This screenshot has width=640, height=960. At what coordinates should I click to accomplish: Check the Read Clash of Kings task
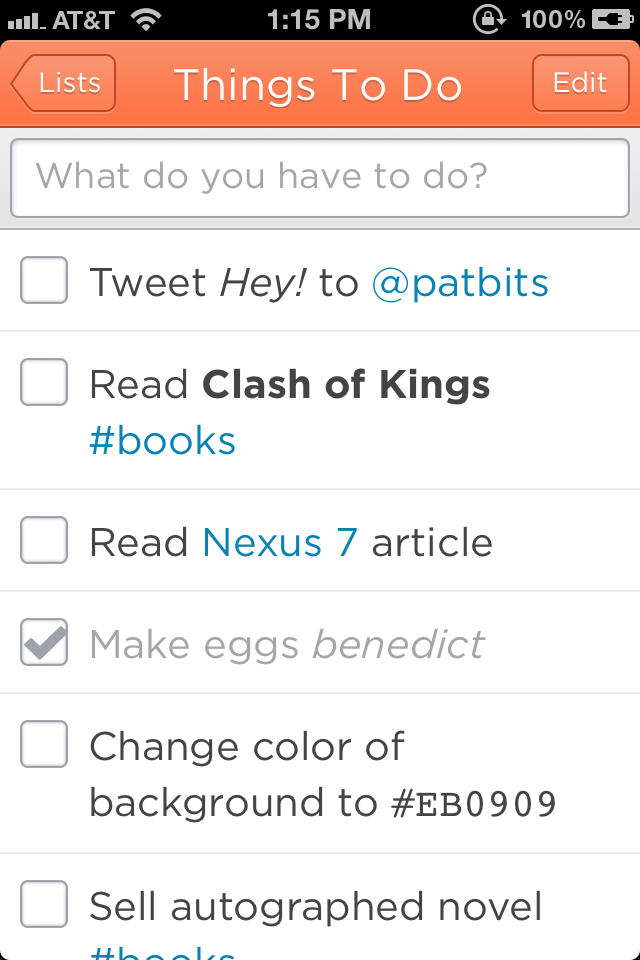pos(43,382)
